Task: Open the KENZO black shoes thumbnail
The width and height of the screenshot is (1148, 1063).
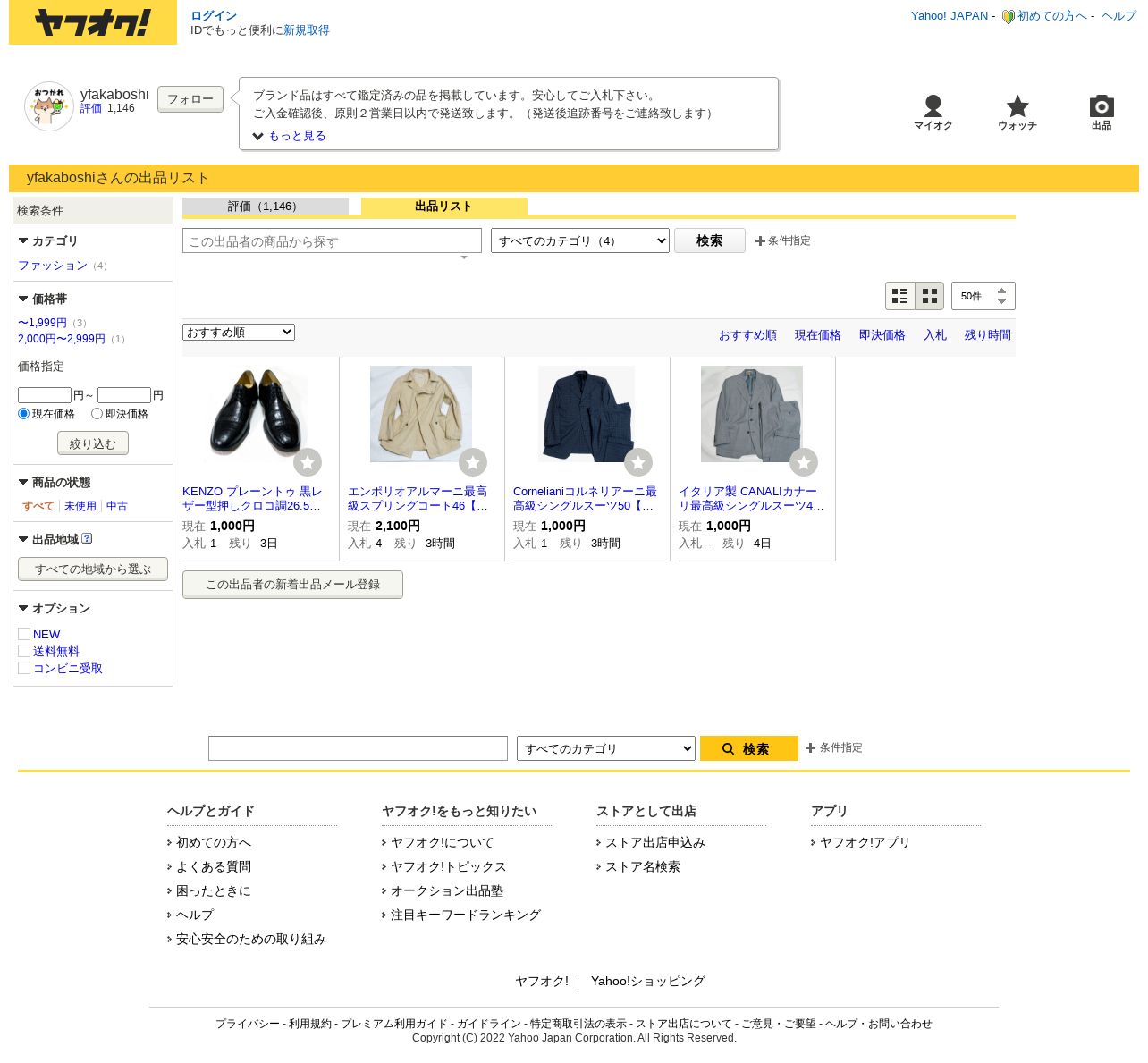Action: pyautogui.click(x=257, y=414)
